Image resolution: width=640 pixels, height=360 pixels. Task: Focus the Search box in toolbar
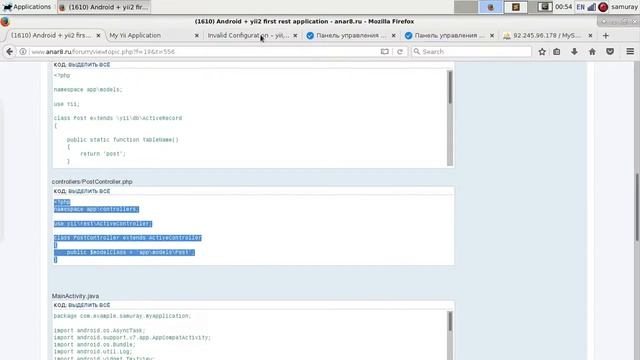(x=471, y=51)
